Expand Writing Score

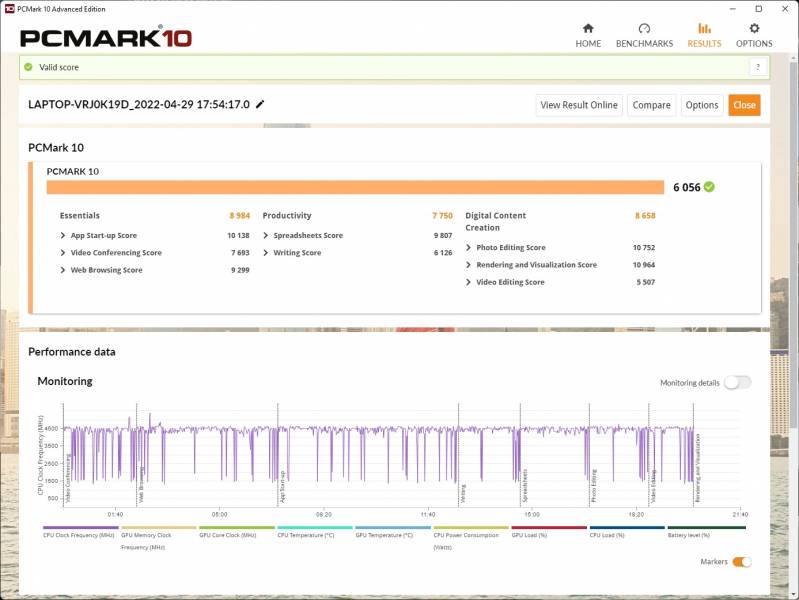coord(265,252)
